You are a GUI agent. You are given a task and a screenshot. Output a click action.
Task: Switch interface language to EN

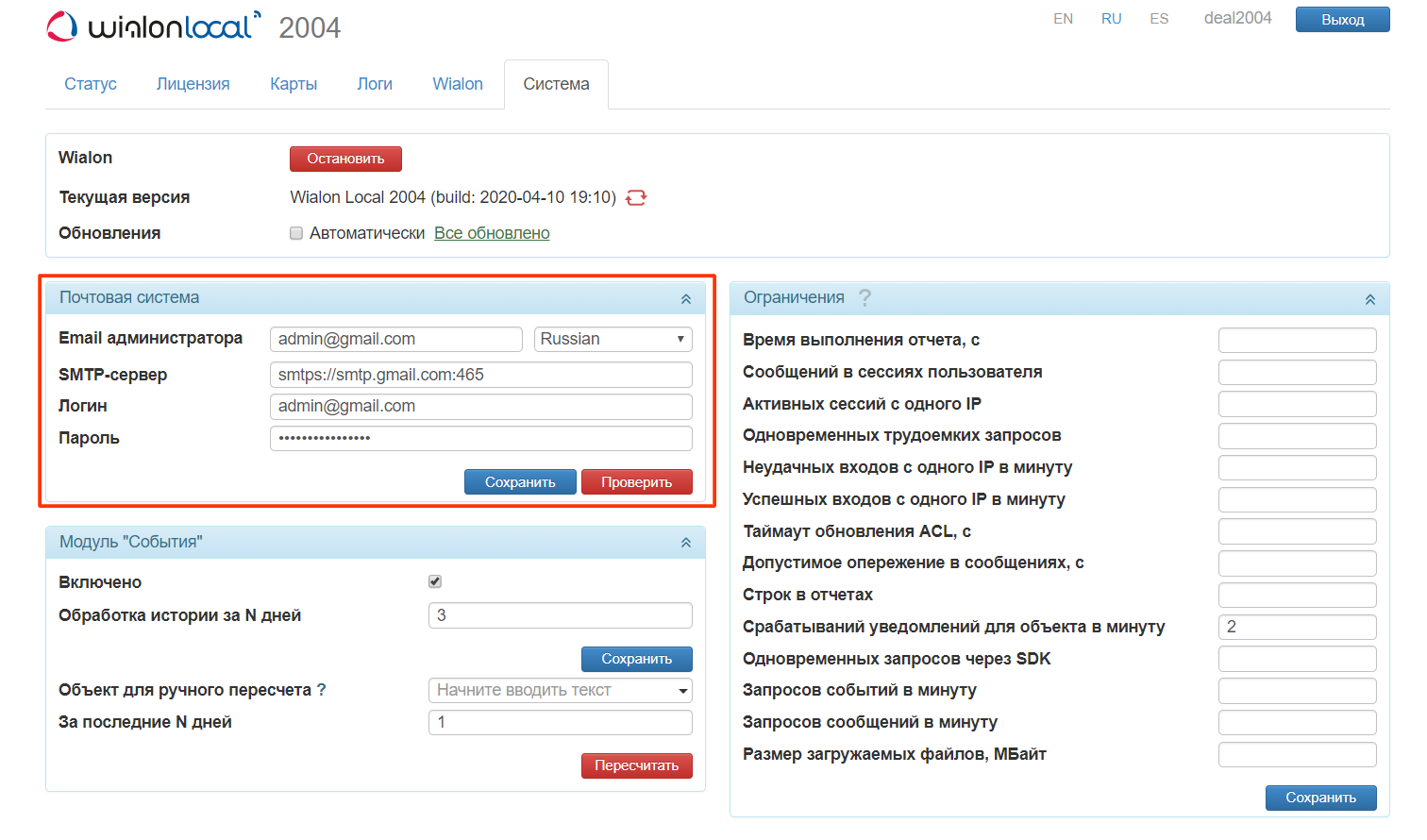pos(1063,18)
